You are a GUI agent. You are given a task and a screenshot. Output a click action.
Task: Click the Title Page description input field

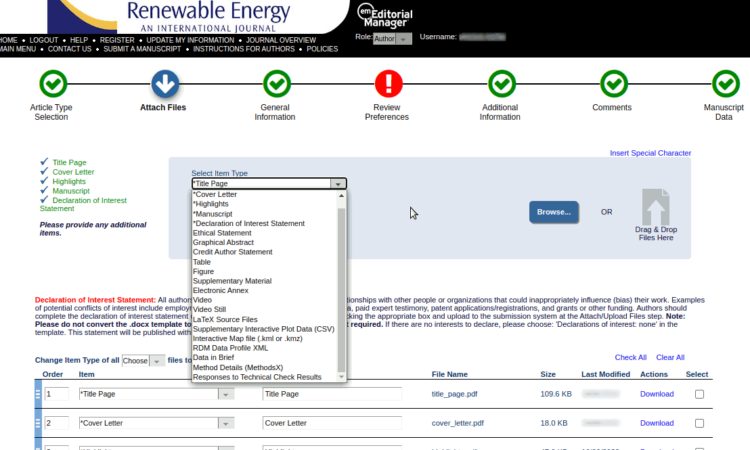coord(331,395)
